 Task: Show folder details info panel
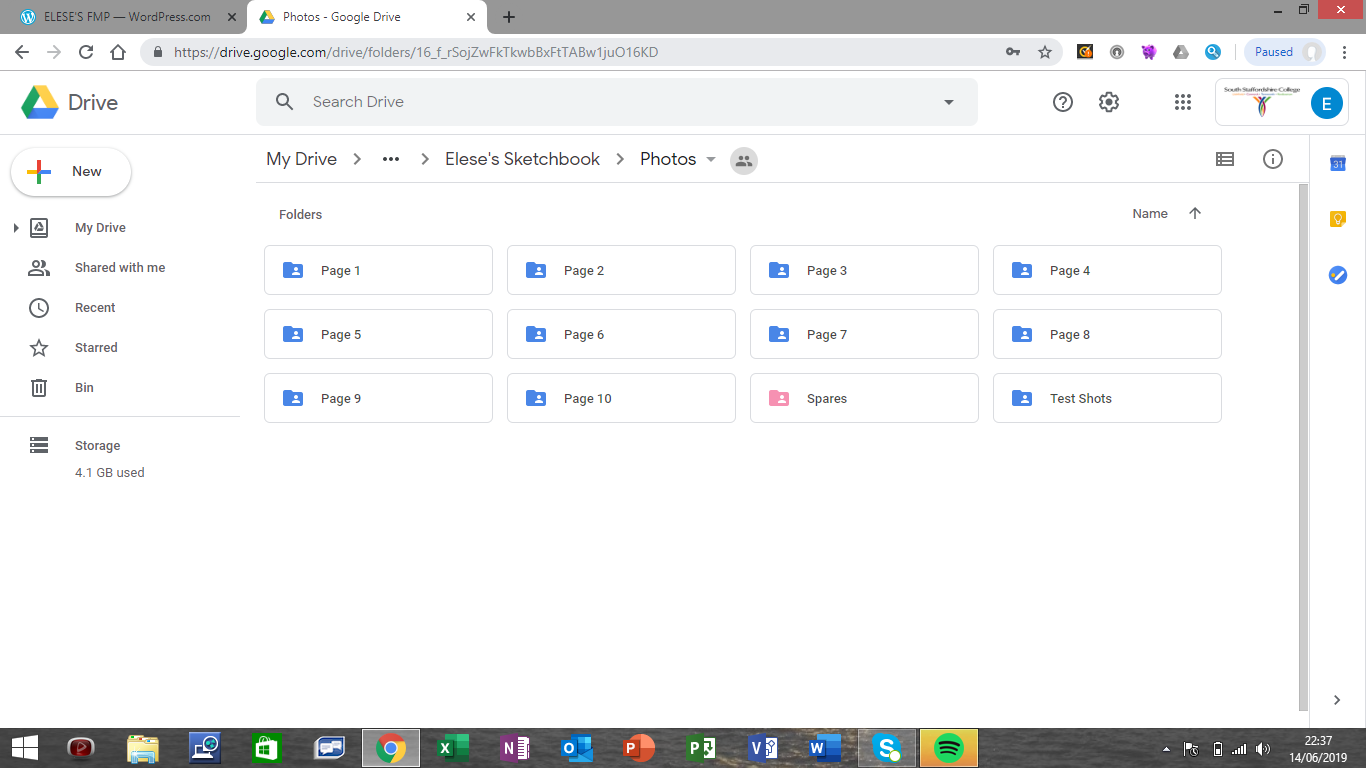[1273, 159]
